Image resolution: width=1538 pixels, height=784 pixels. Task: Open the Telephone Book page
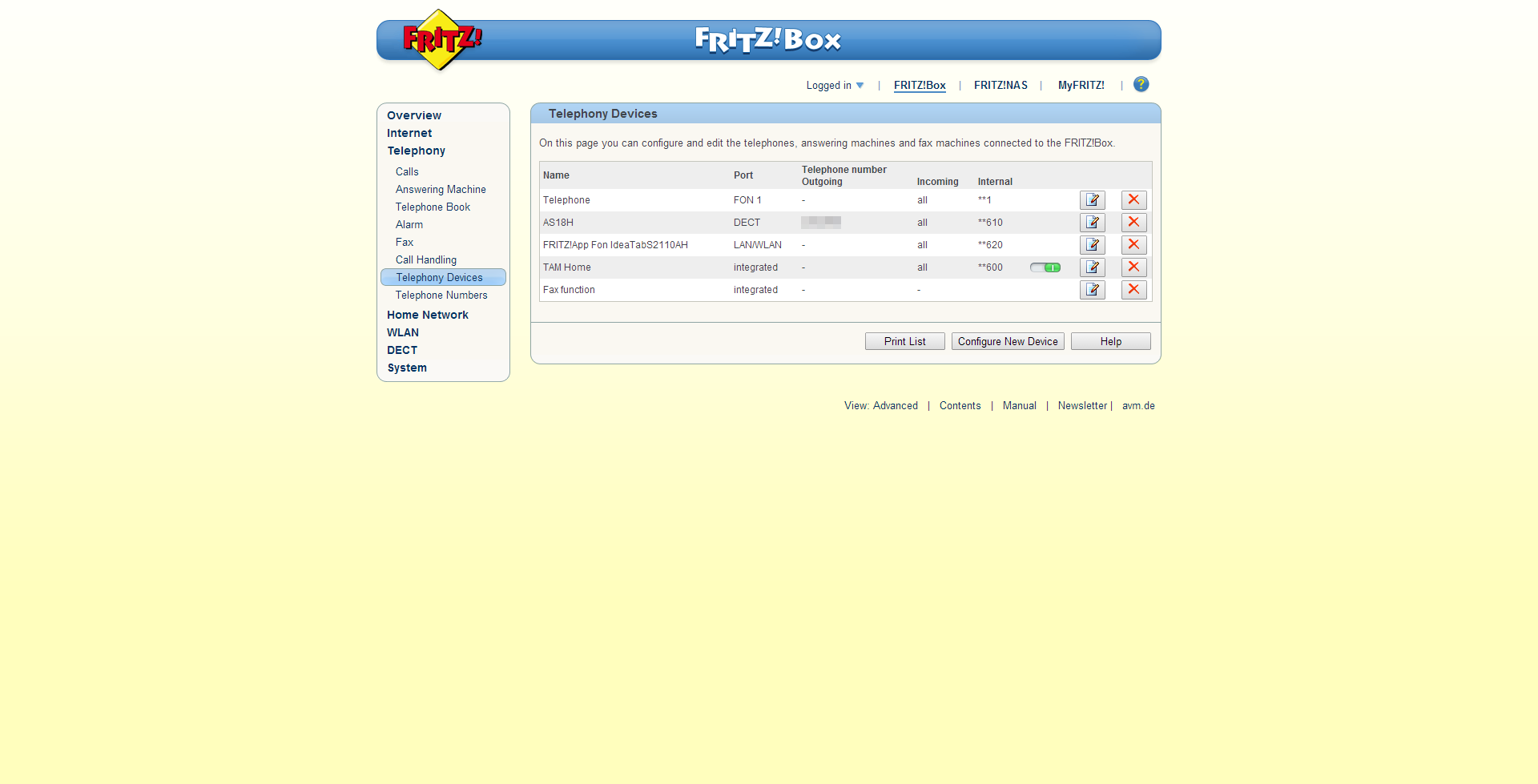433,207
